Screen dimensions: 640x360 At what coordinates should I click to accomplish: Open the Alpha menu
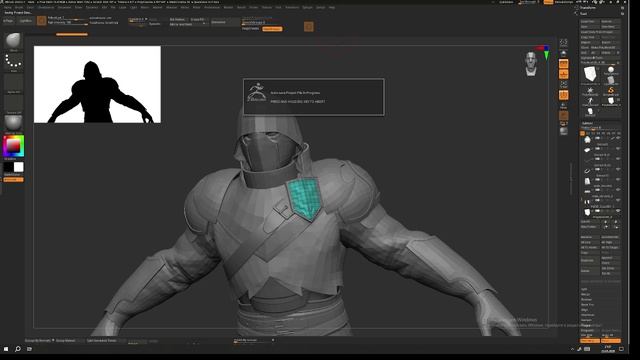tap(8, 7)
